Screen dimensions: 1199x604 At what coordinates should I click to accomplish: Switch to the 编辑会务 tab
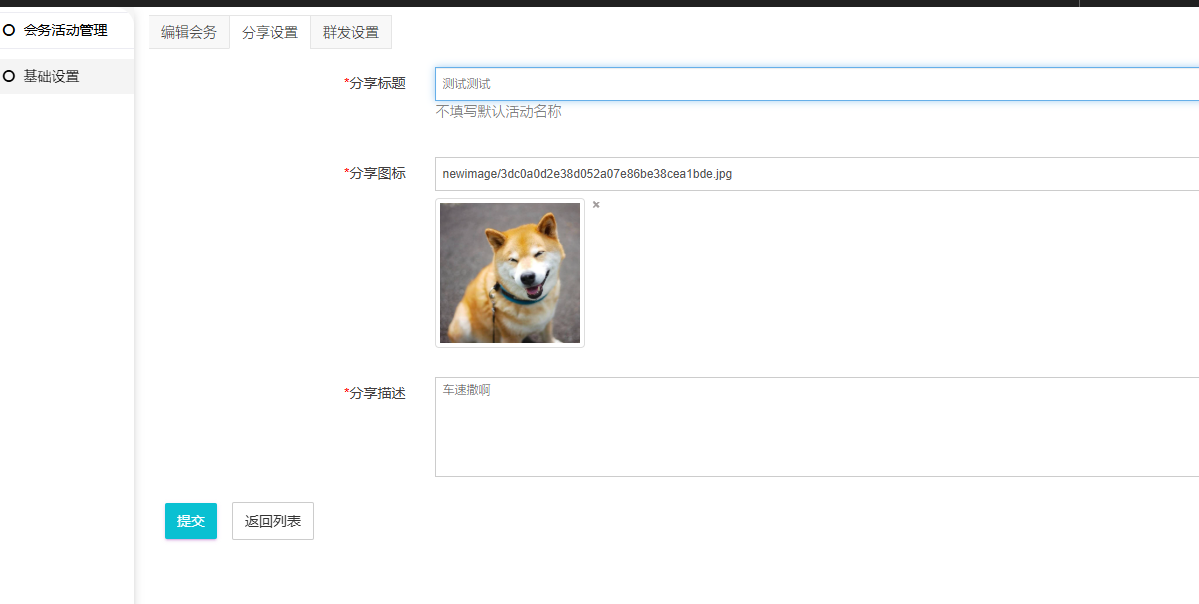(x=189, y=32)
